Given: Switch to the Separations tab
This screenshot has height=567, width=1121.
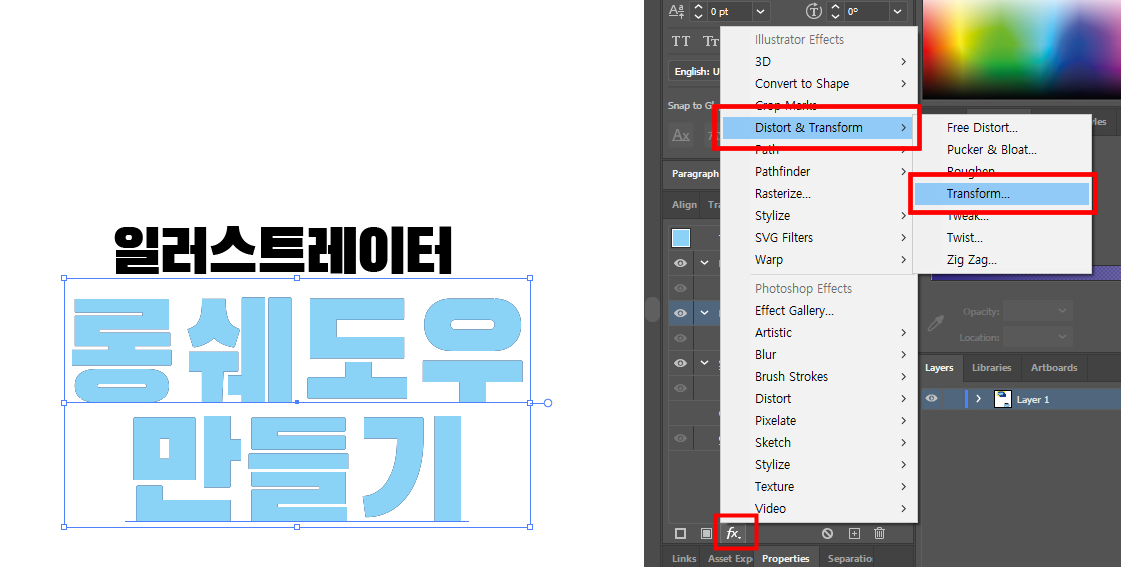Looking at the screenshot, I should (x=849, y=558).
